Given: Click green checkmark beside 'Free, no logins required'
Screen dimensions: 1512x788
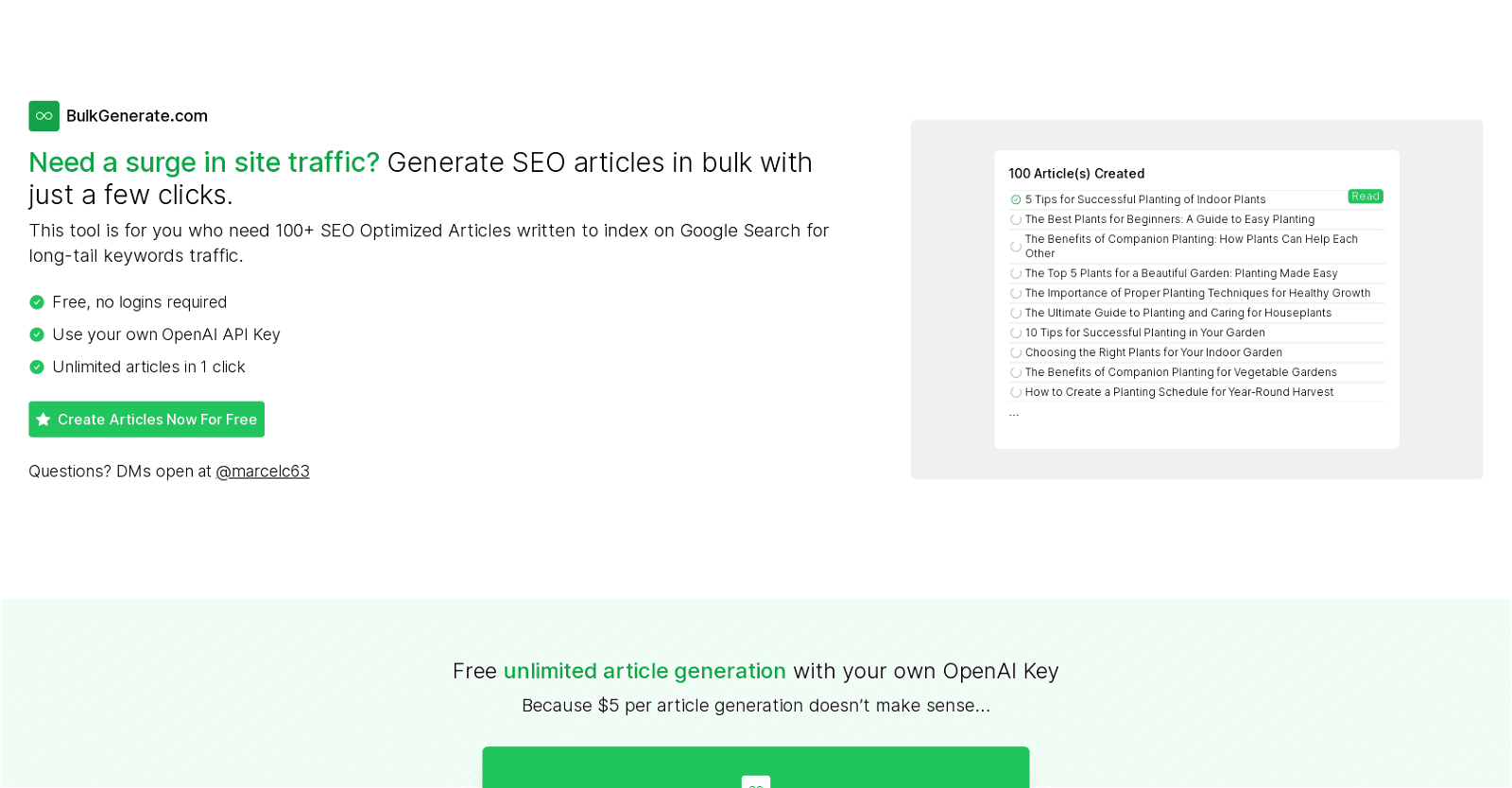Looking at the screenshot, I should [x=37, y=302].
